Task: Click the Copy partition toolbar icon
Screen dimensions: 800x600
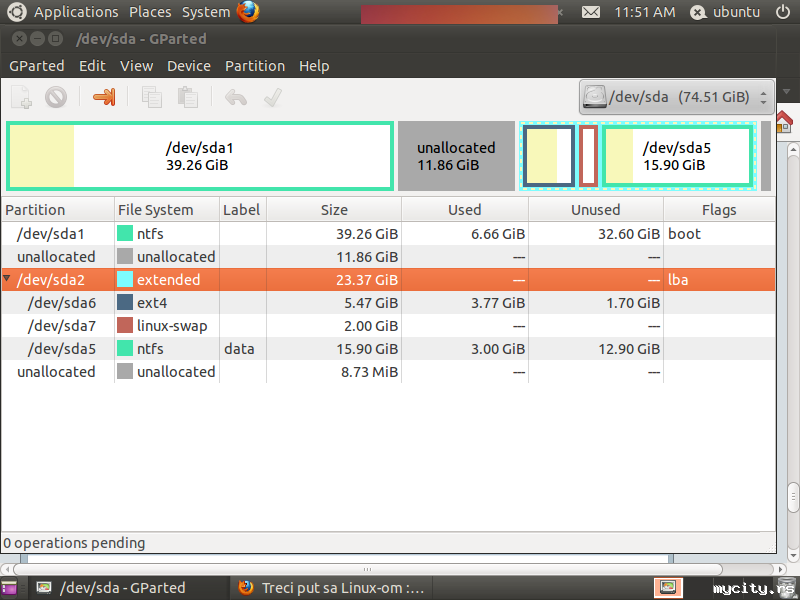Action: click(152, 97)
